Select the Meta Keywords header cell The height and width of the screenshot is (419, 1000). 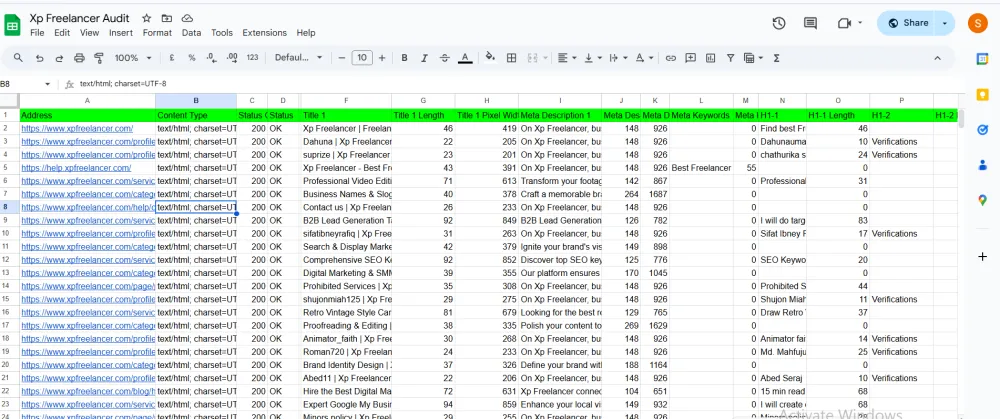tap(701, 115)
